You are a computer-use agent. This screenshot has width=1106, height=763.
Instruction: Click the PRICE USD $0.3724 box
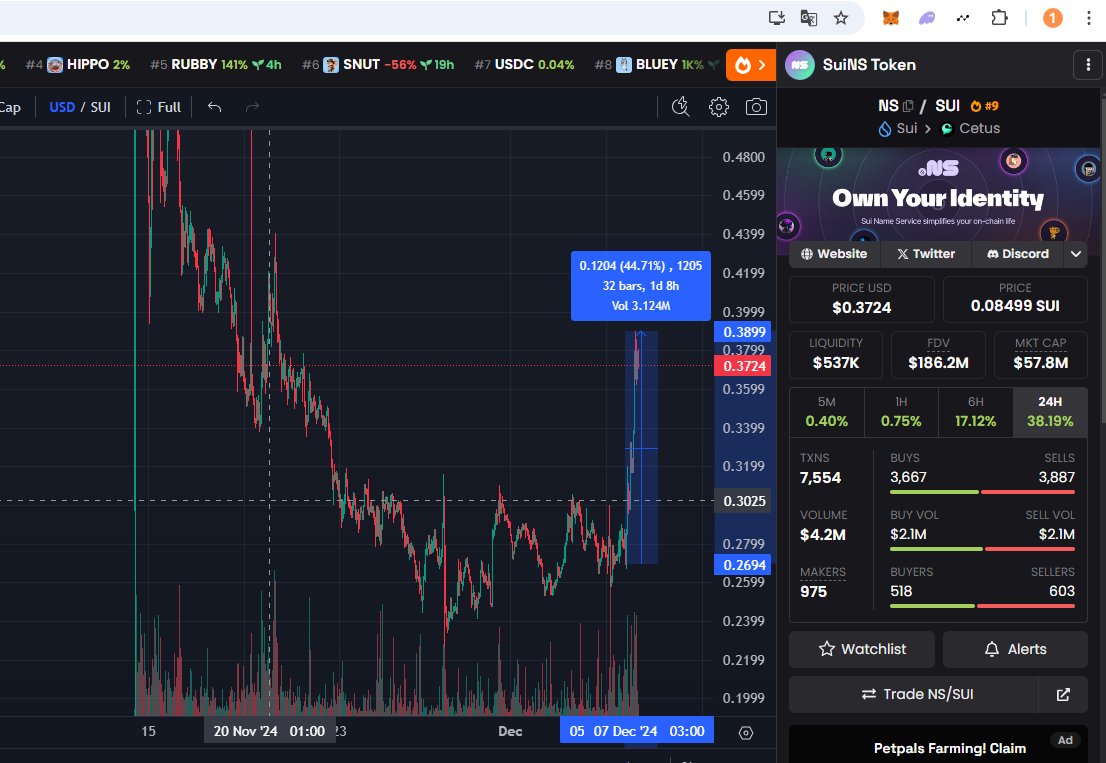[x=861, y=298]
